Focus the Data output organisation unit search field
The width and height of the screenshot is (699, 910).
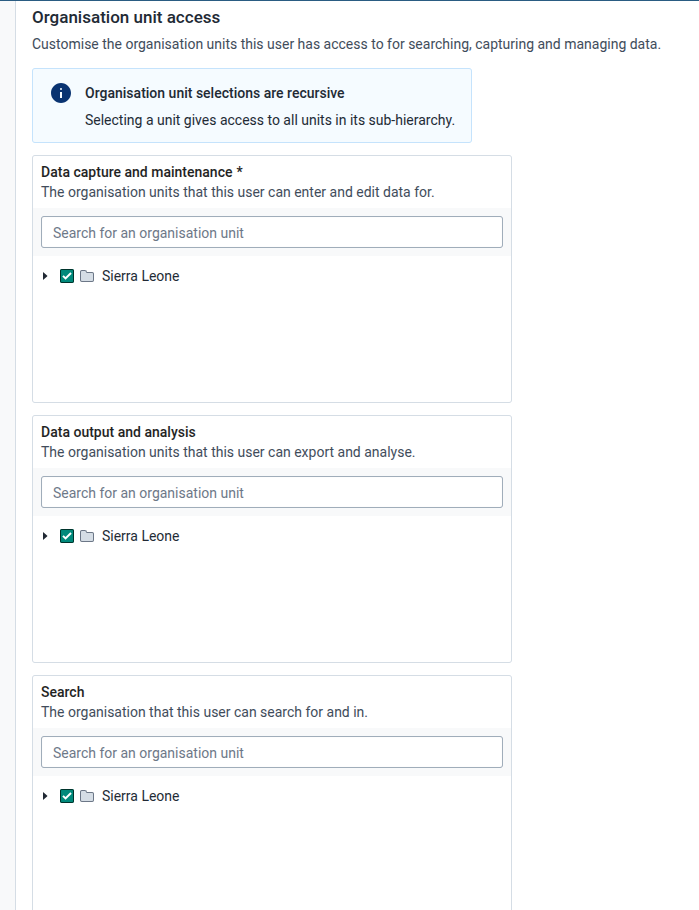tap(272, 492)
